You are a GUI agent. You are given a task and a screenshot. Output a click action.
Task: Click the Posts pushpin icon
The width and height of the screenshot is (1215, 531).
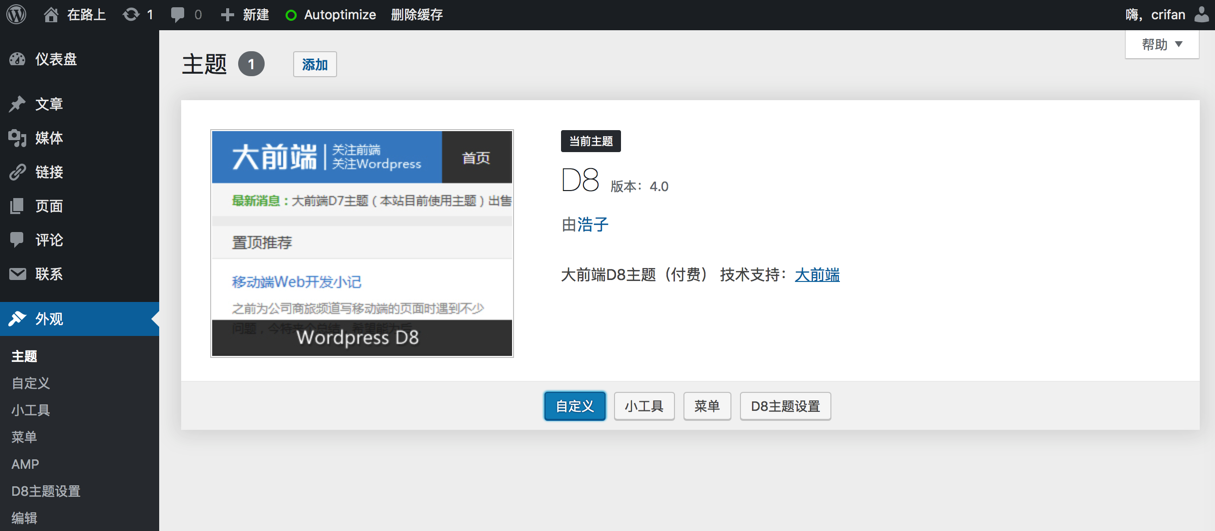[x=17, y=104]
